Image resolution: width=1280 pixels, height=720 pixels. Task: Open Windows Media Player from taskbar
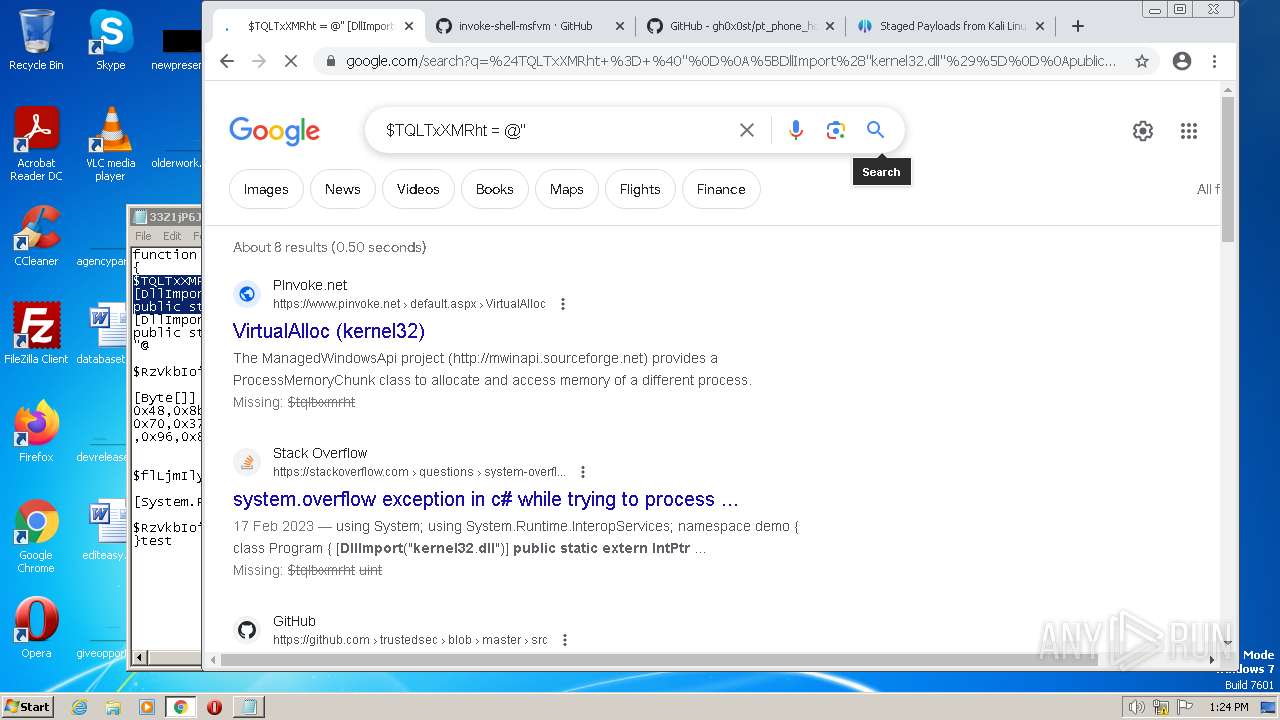[147, 707]
